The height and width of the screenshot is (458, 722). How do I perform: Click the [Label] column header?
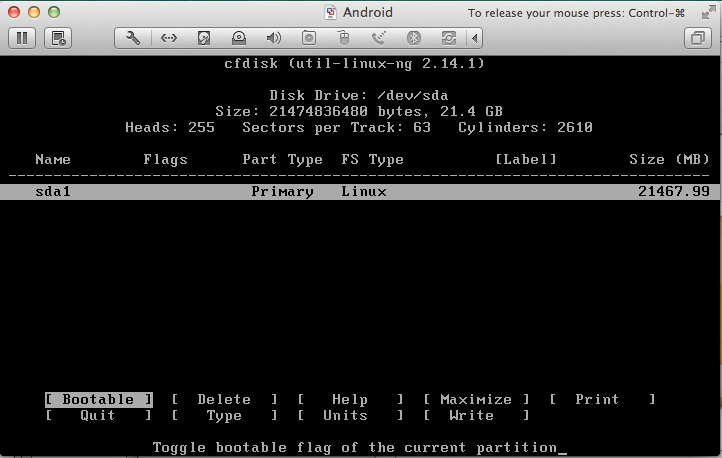pyautogui.click(x=525, y=160)
